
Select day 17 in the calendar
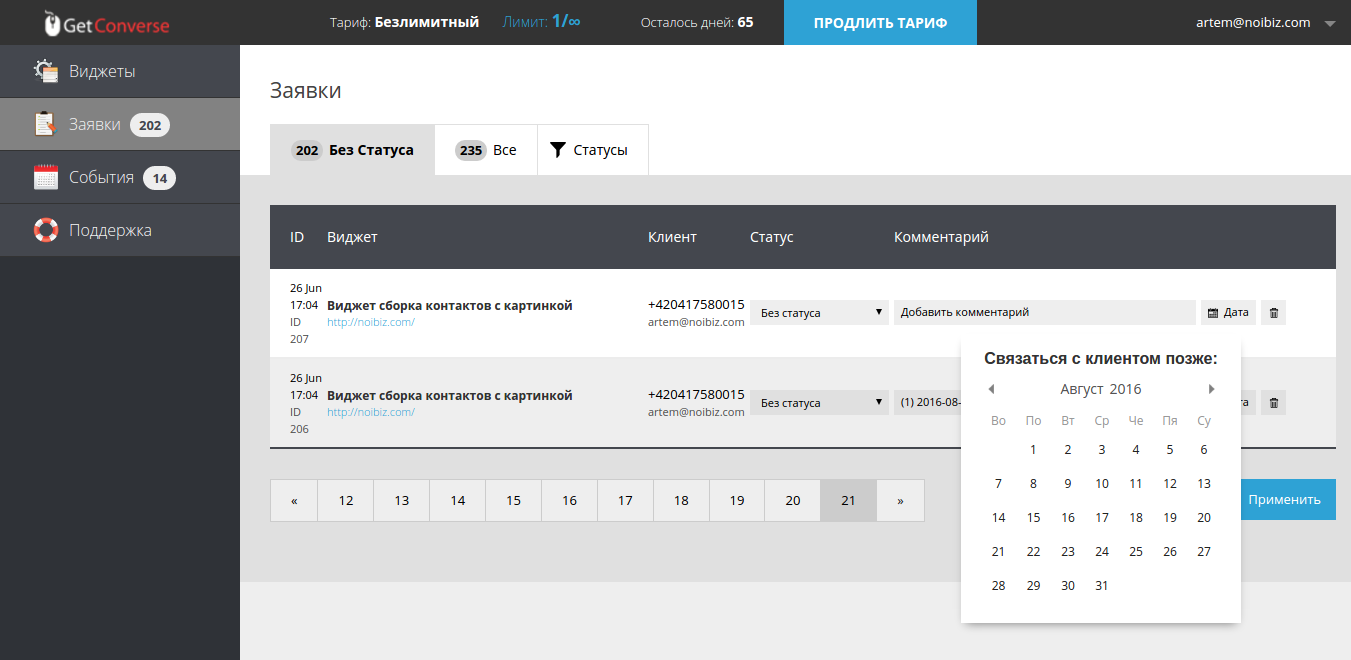point(1102,518)
